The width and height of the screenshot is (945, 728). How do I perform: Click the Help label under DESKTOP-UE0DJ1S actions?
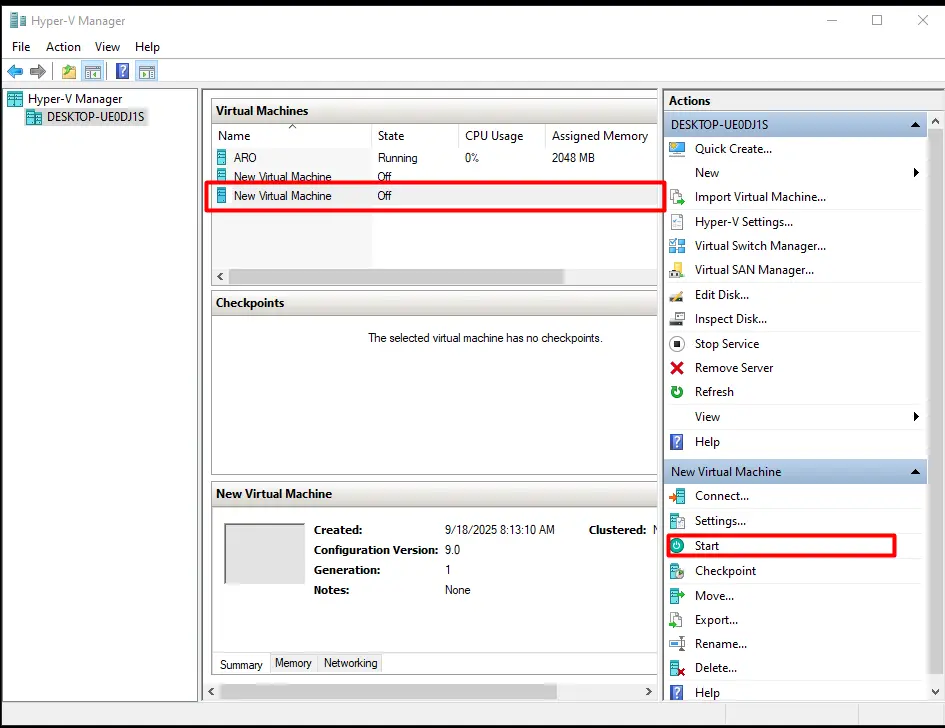tap(707, 442)
